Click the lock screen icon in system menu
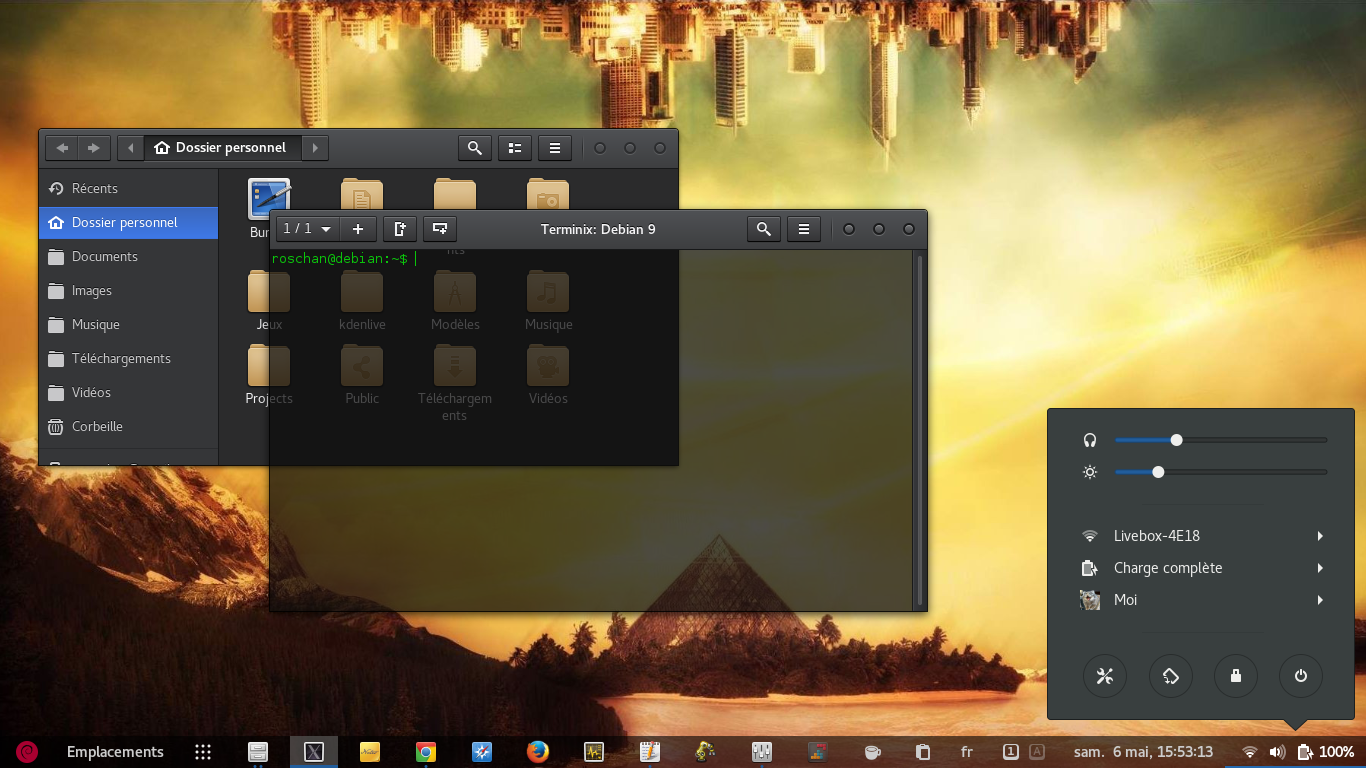The image size is (1366, 768). (x=1235, y=676)
